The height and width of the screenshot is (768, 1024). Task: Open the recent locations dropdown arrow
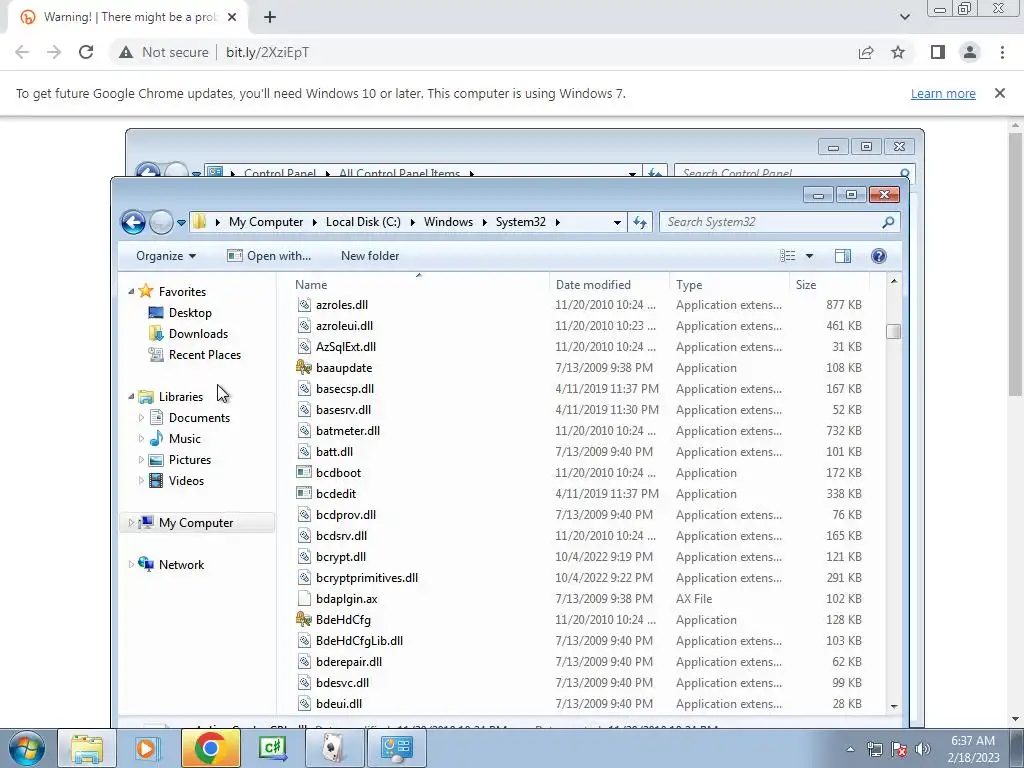pos(182,223)
